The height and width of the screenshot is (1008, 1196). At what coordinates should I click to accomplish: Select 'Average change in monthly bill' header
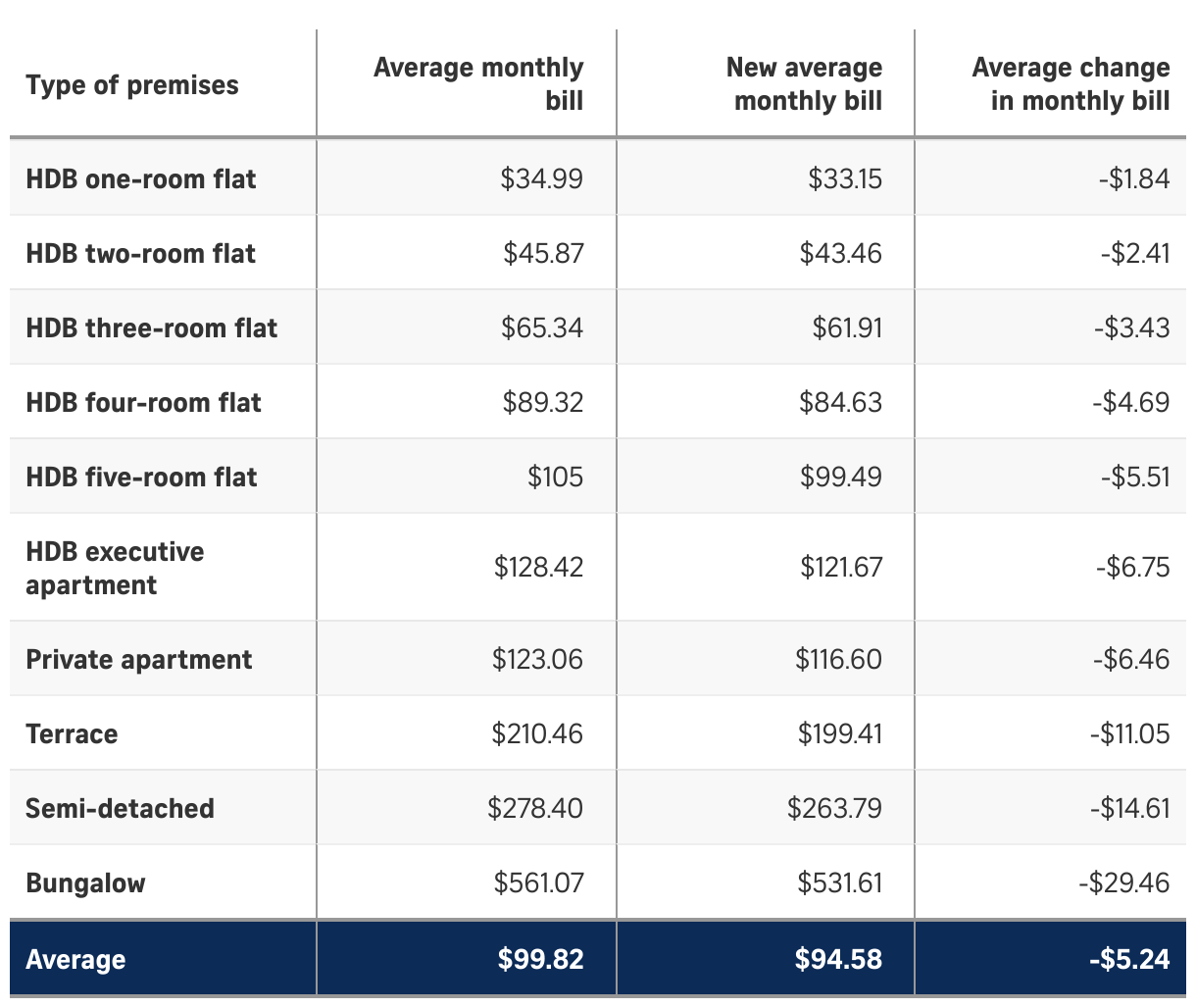pyautogui.click(x=1071, y=84)
